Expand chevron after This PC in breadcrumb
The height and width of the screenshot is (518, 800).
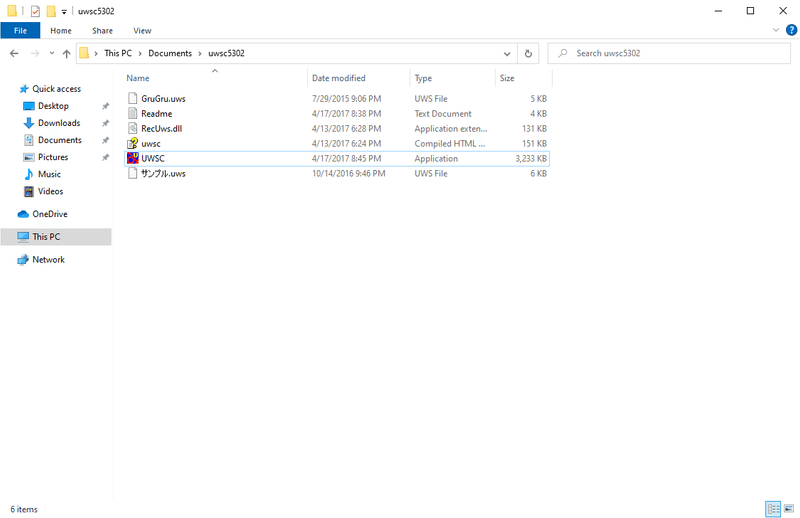[x=140, y=53]
